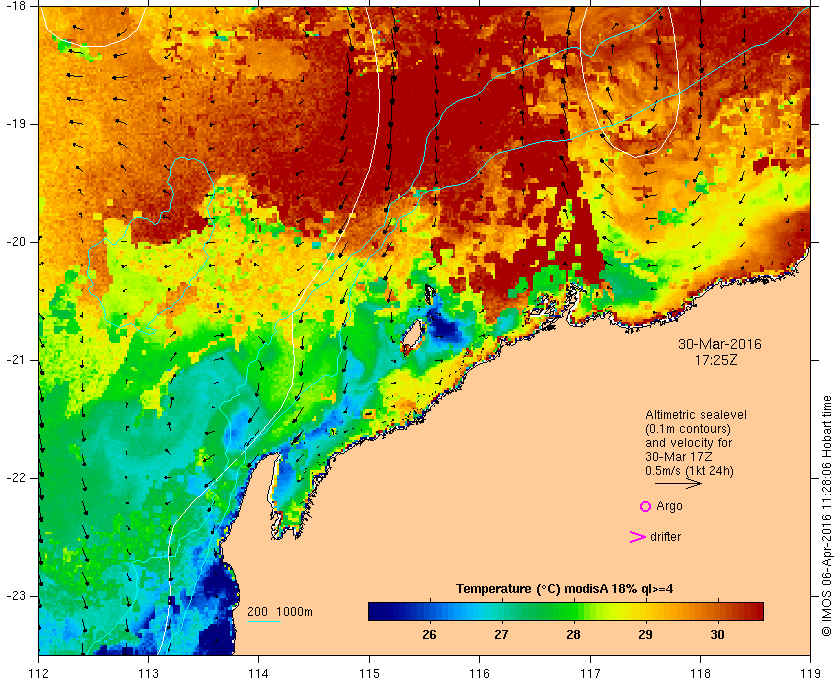The image size is (840, 680).
Task: Click the 'Altimetric sealevel' legend text
Action: (695, 415)
